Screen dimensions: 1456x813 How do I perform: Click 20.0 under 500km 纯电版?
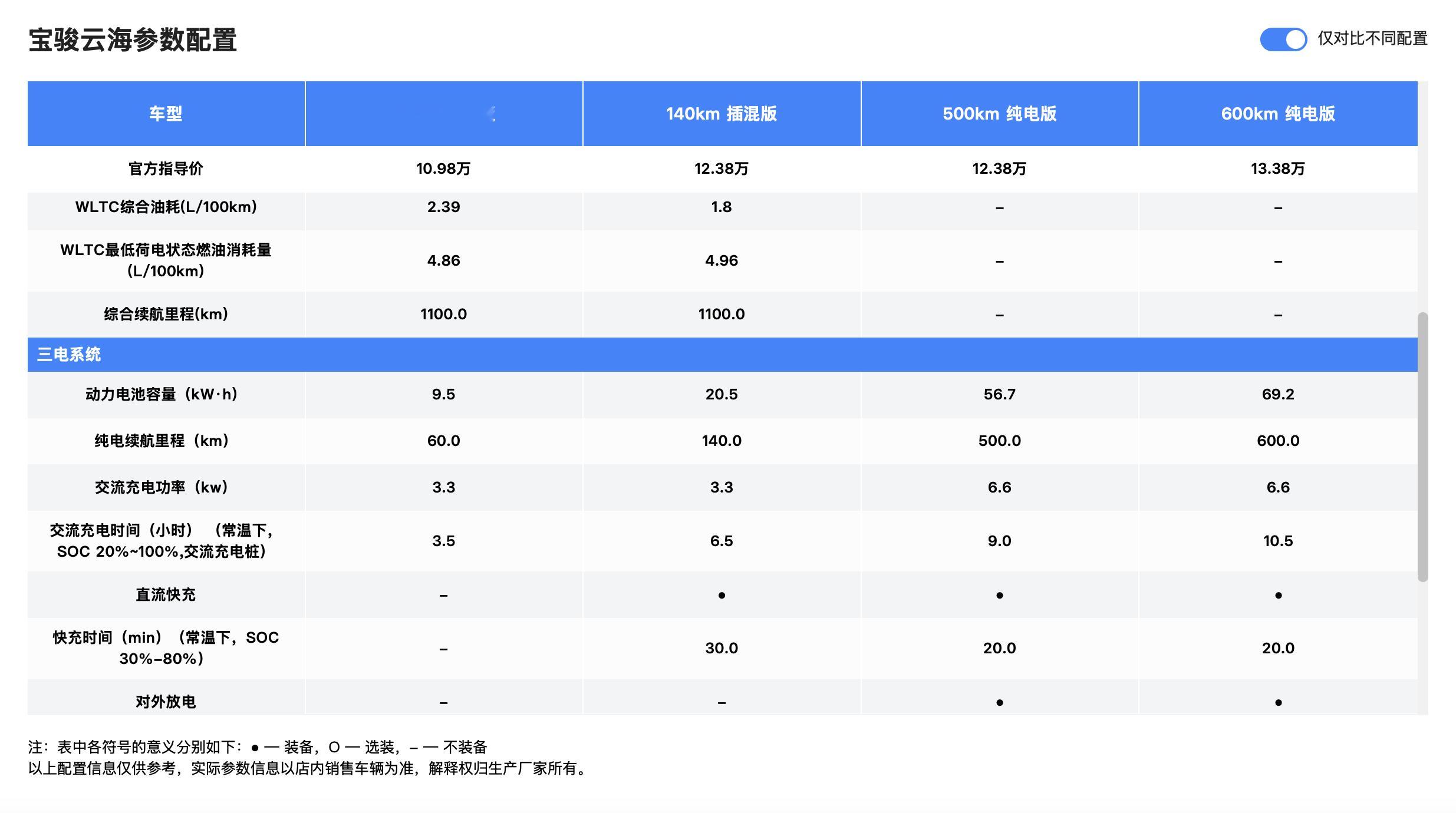(1000, 649)
